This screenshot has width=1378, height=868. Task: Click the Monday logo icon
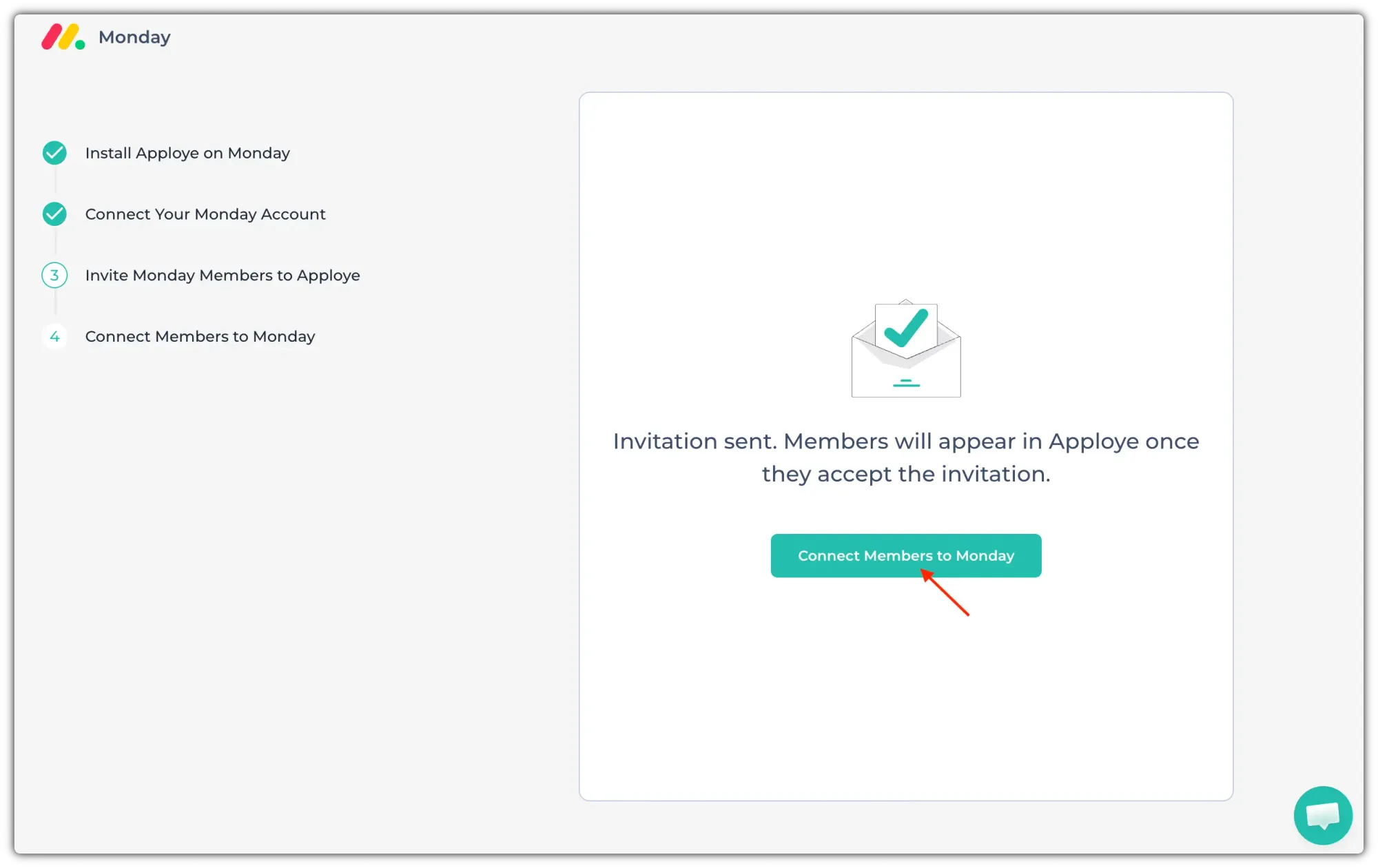point(63,37)
